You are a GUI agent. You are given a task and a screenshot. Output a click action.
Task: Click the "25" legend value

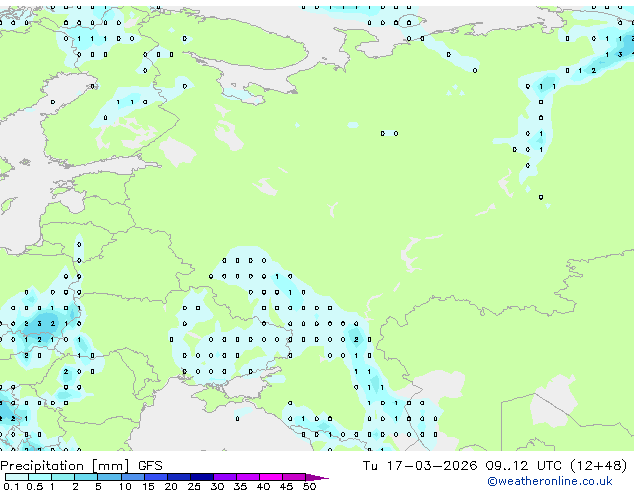coord(194,486)
